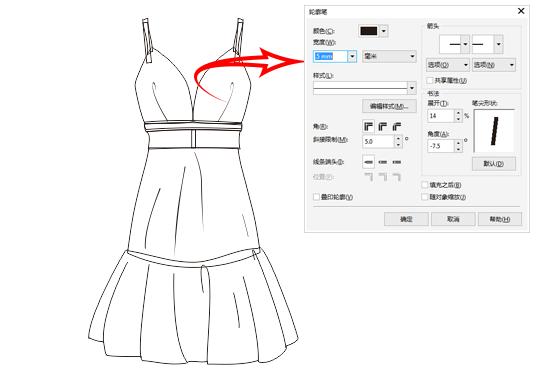The height and width of the screenshot is (379, 537).
Task: Click the width field showing 5 mm
Action: click(330, 56)
